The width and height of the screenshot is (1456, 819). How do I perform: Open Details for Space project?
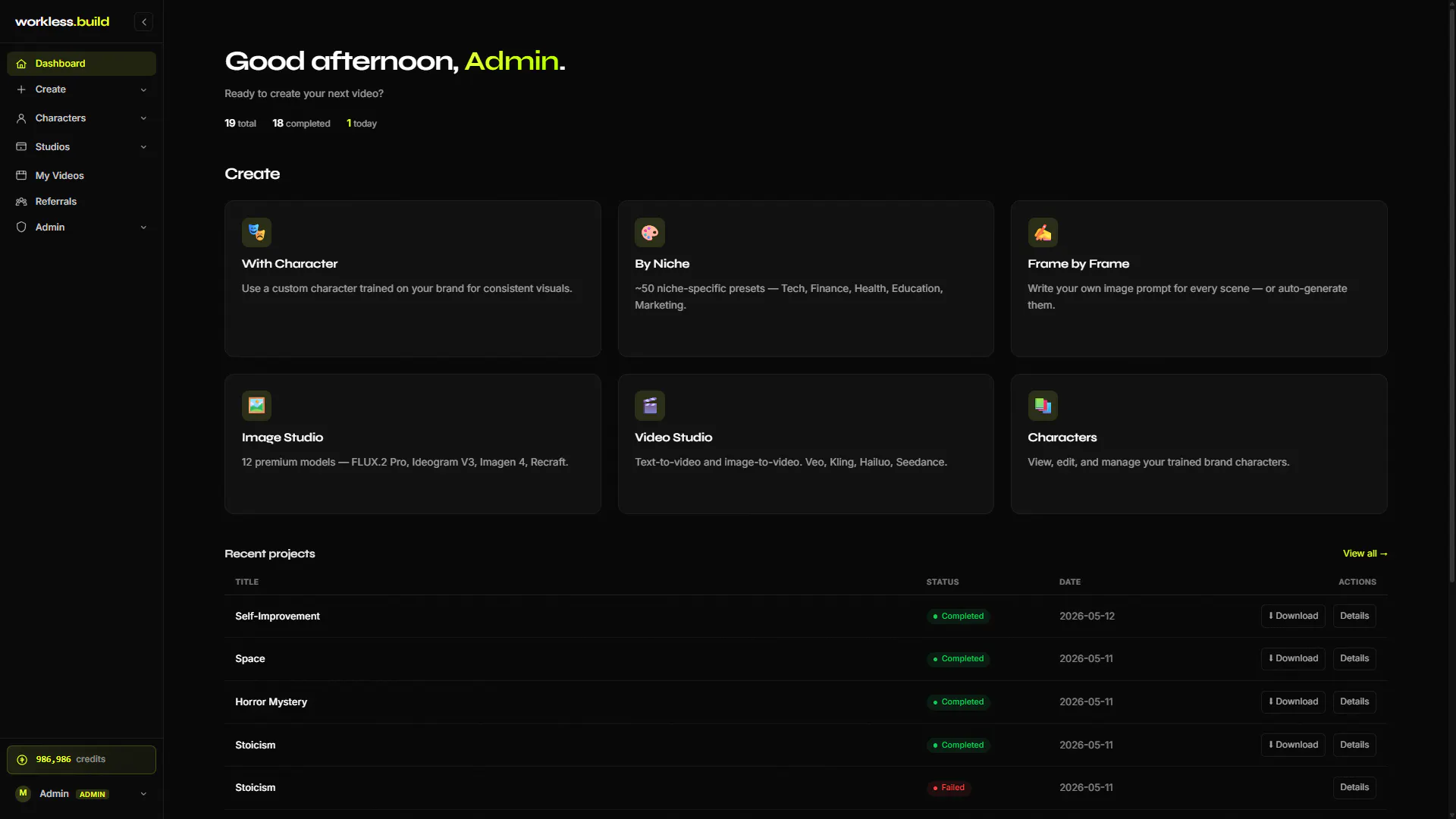(x=1354, y=658)
